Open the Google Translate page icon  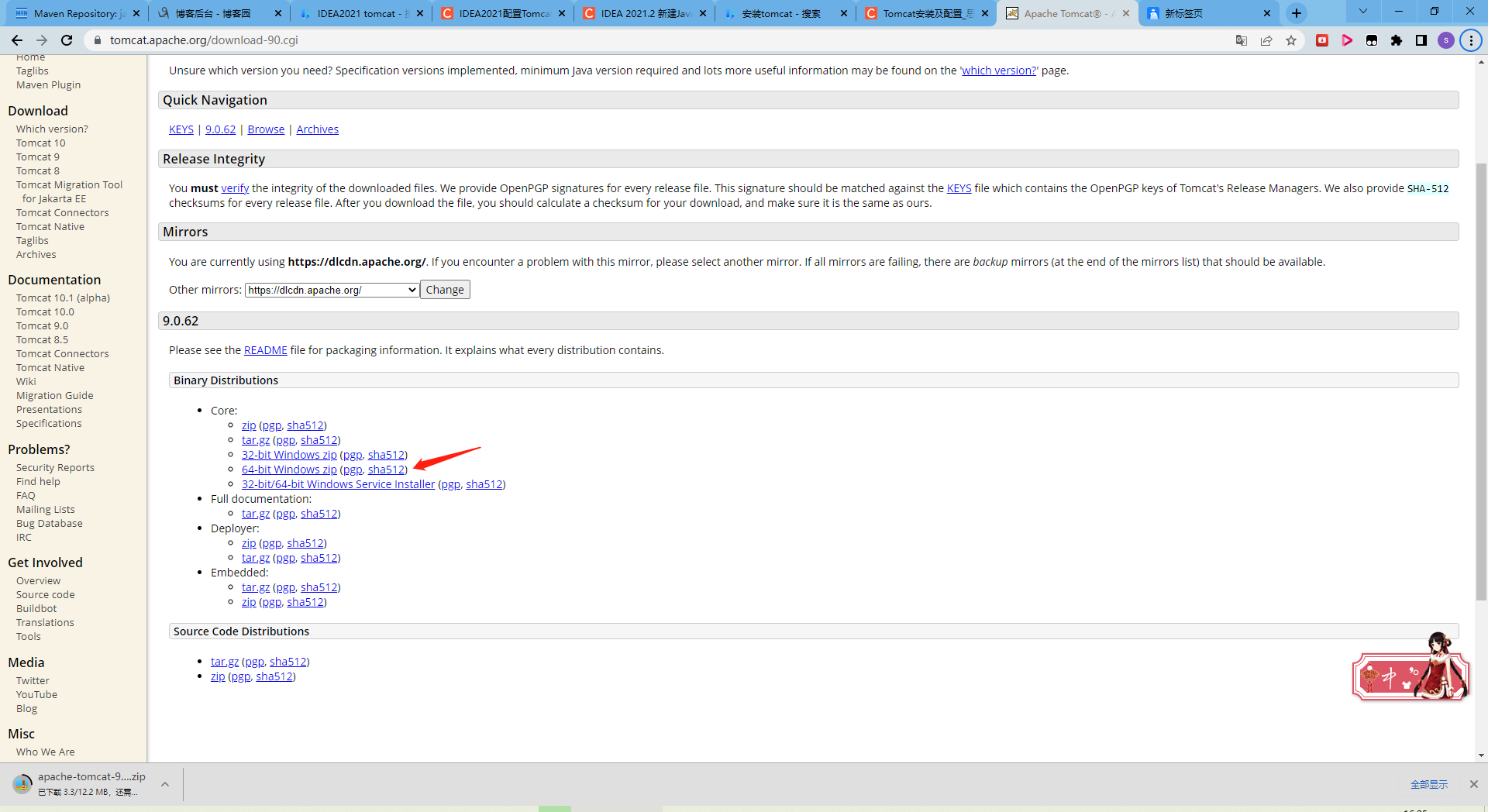(1242, 40)
